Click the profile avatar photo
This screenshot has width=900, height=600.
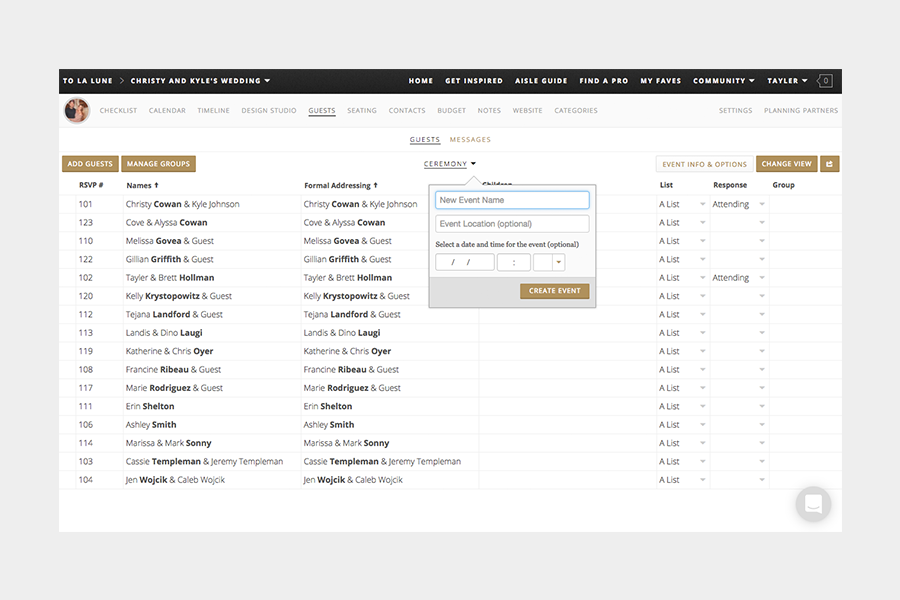77,111
